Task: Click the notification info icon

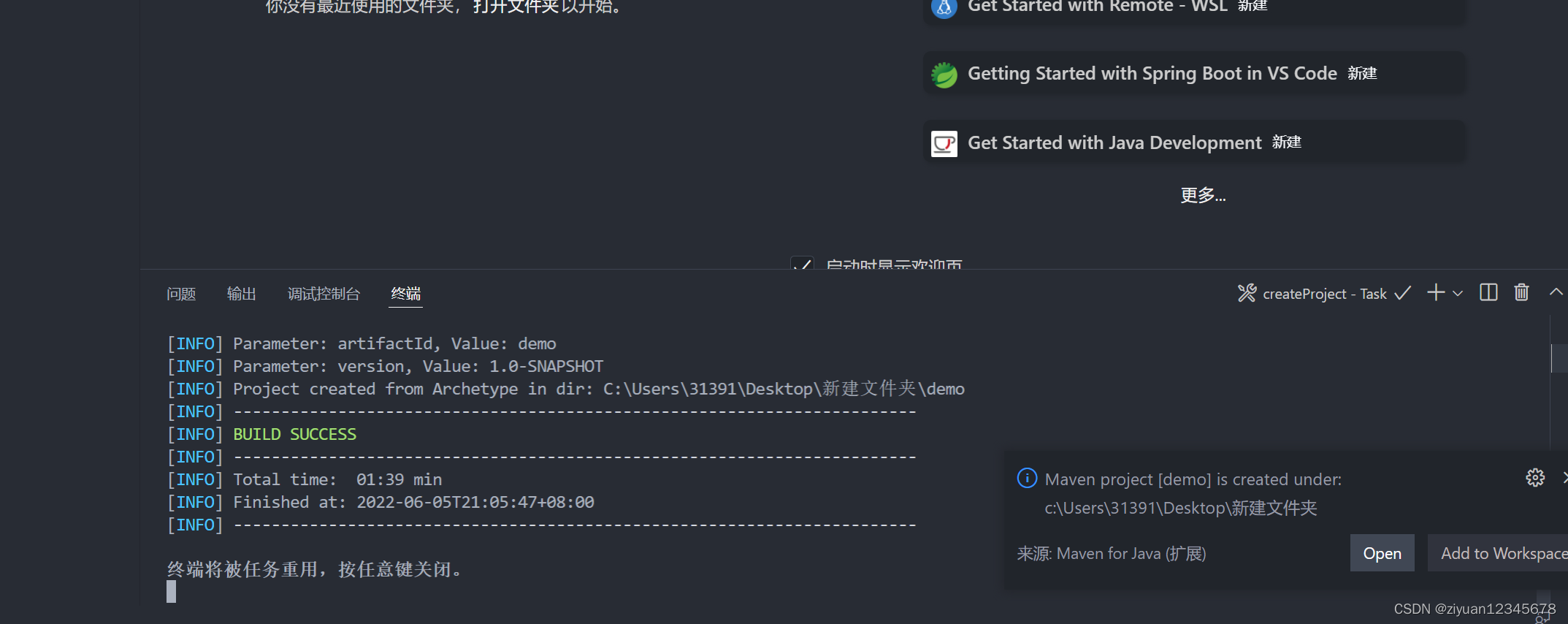Action: tap(1027, 478)
